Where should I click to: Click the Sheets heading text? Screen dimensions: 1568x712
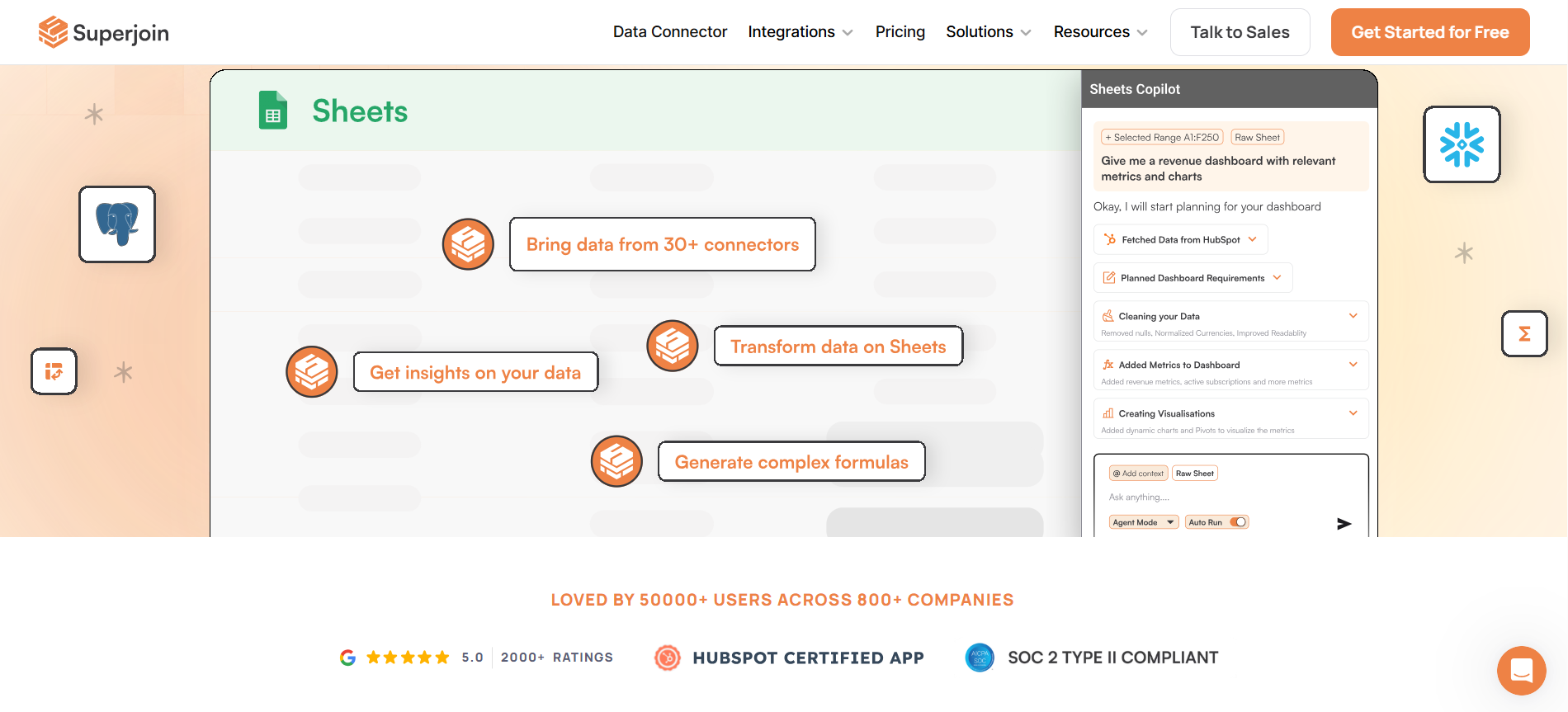[x=360, y=111]
